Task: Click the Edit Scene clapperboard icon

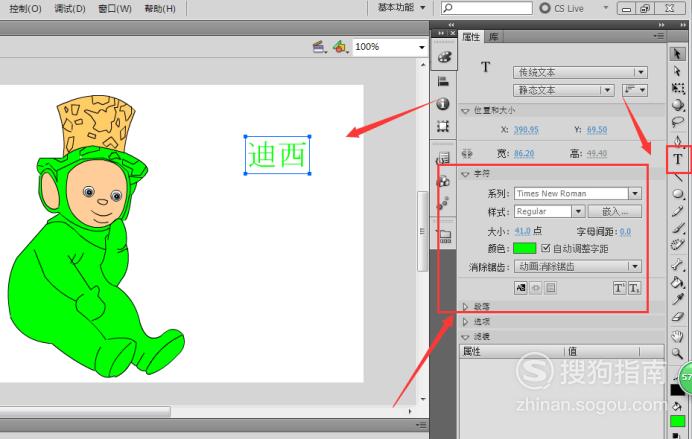Action: [x=320, y=47]
